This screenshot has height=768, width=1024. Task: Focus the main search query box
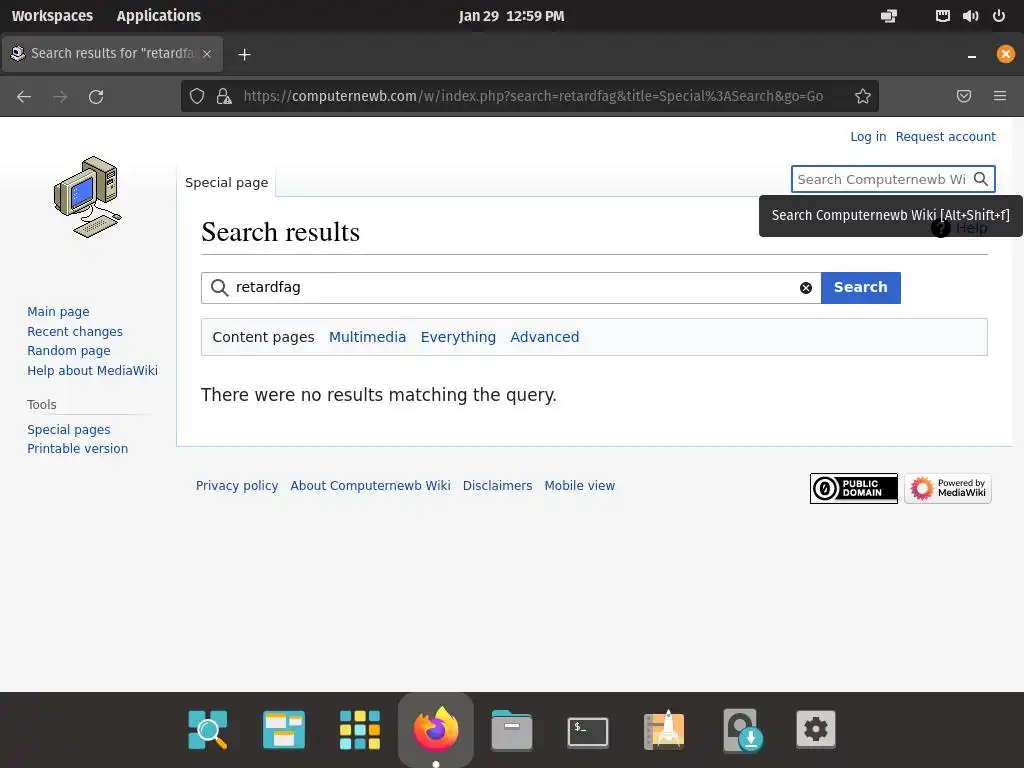click(511, 288)
